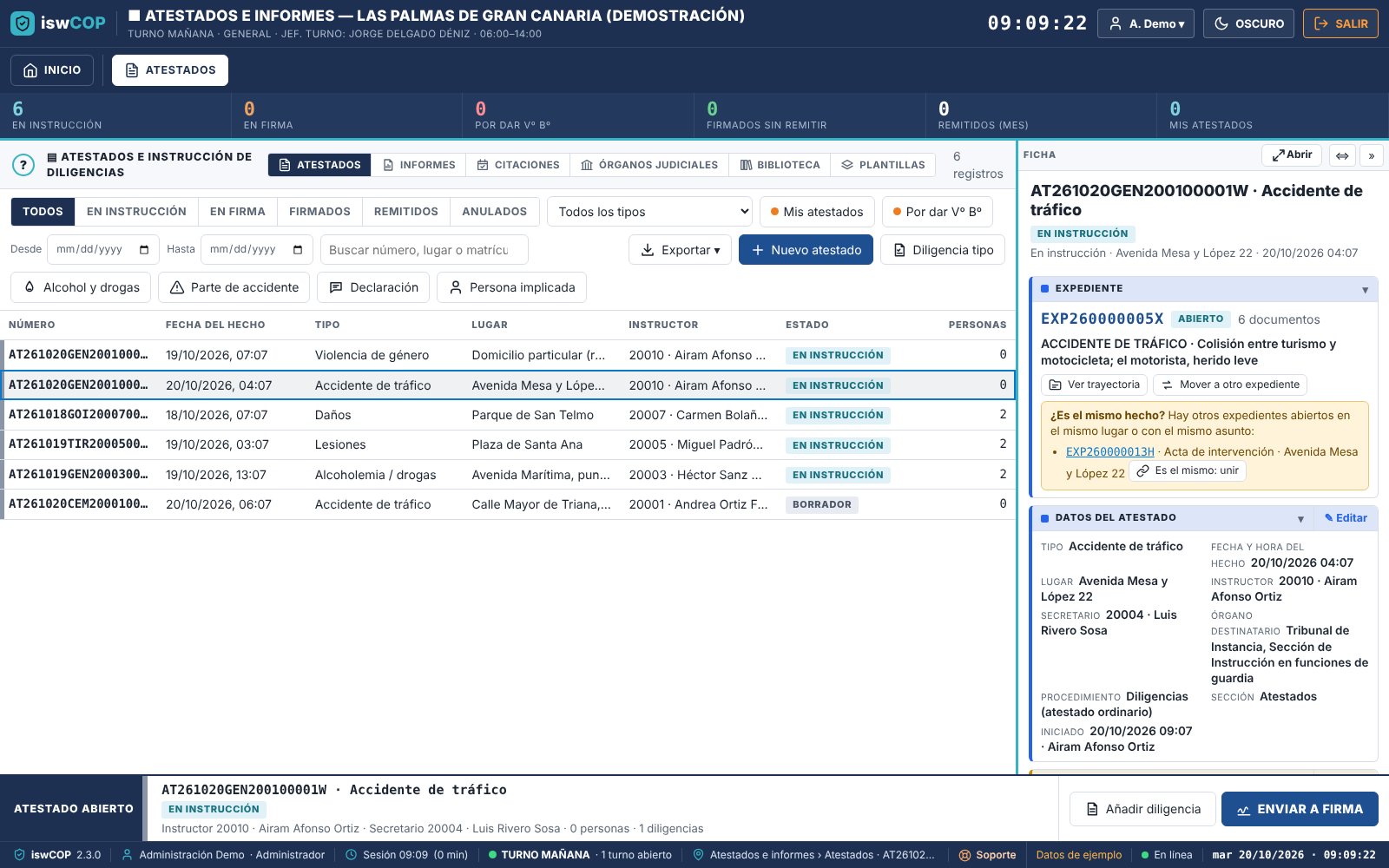
Task: Open the calendar icon in the Hasta date field
Action: click(298, 250)
